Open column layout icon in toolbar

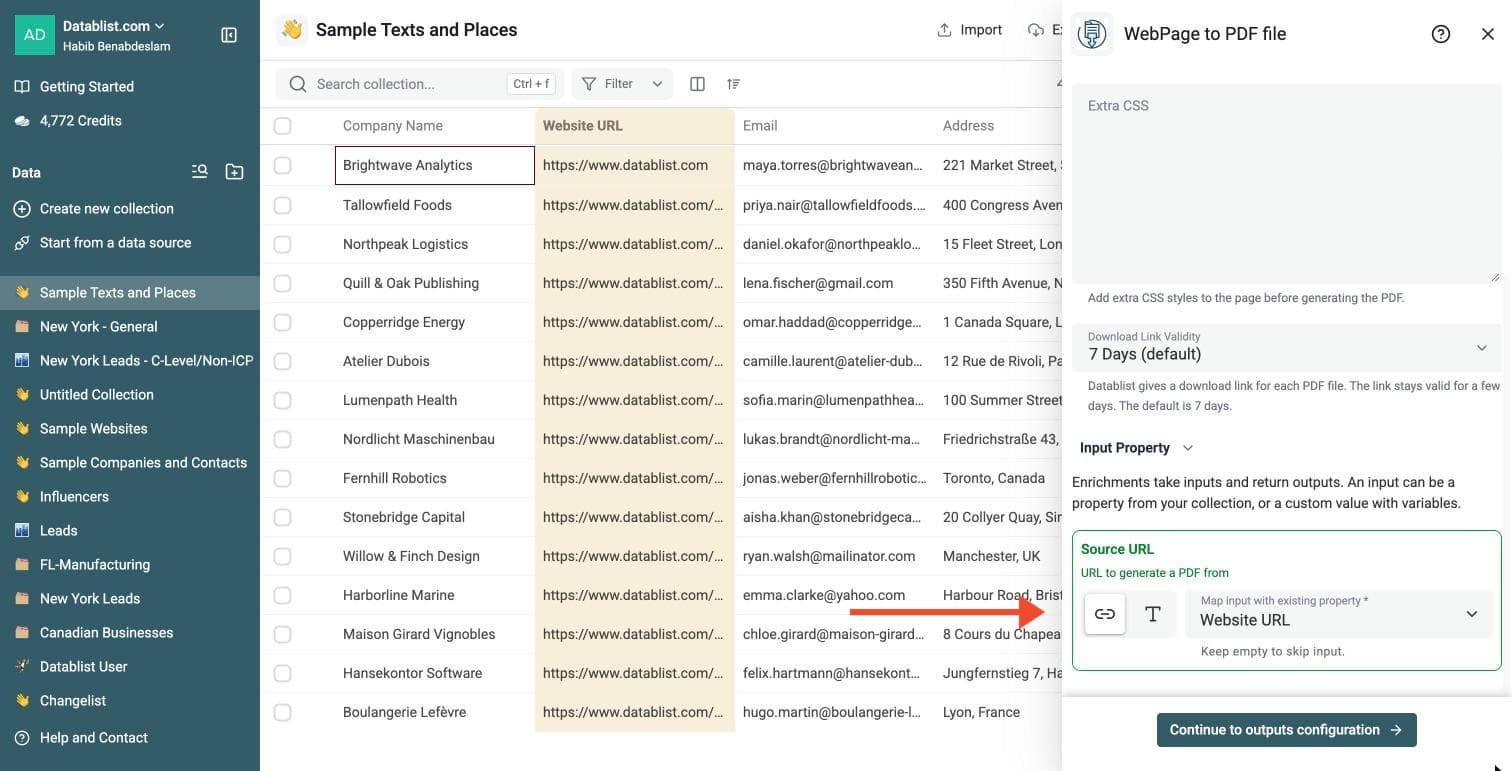pos(698,84)
